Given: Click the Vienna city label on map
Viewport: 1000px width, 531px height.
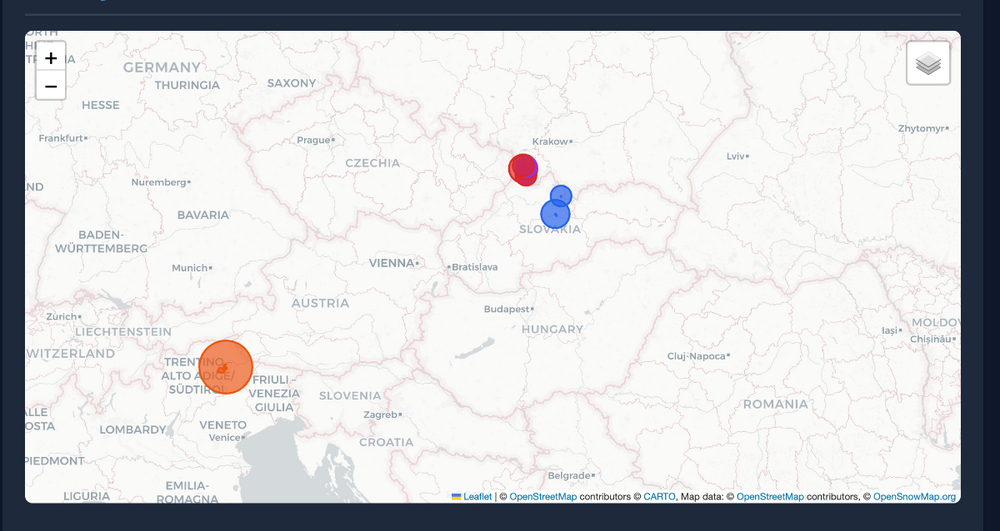Looking at the screenshot, I should pyautogui.click(x=391, y=263).
